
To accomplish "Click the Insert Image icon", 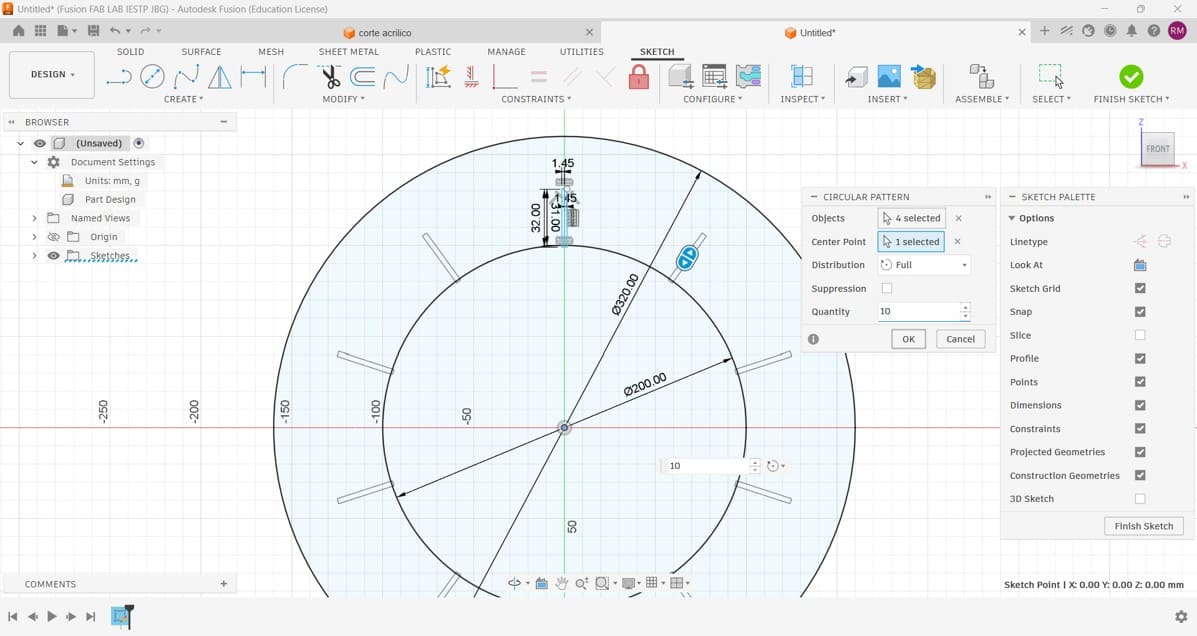I will [x=889, y=76].
